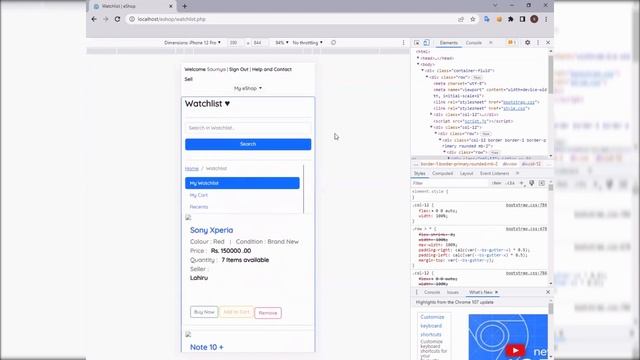
Task: Switch to the top Console tab in DevTools
Action: click(x=473, y=42)
